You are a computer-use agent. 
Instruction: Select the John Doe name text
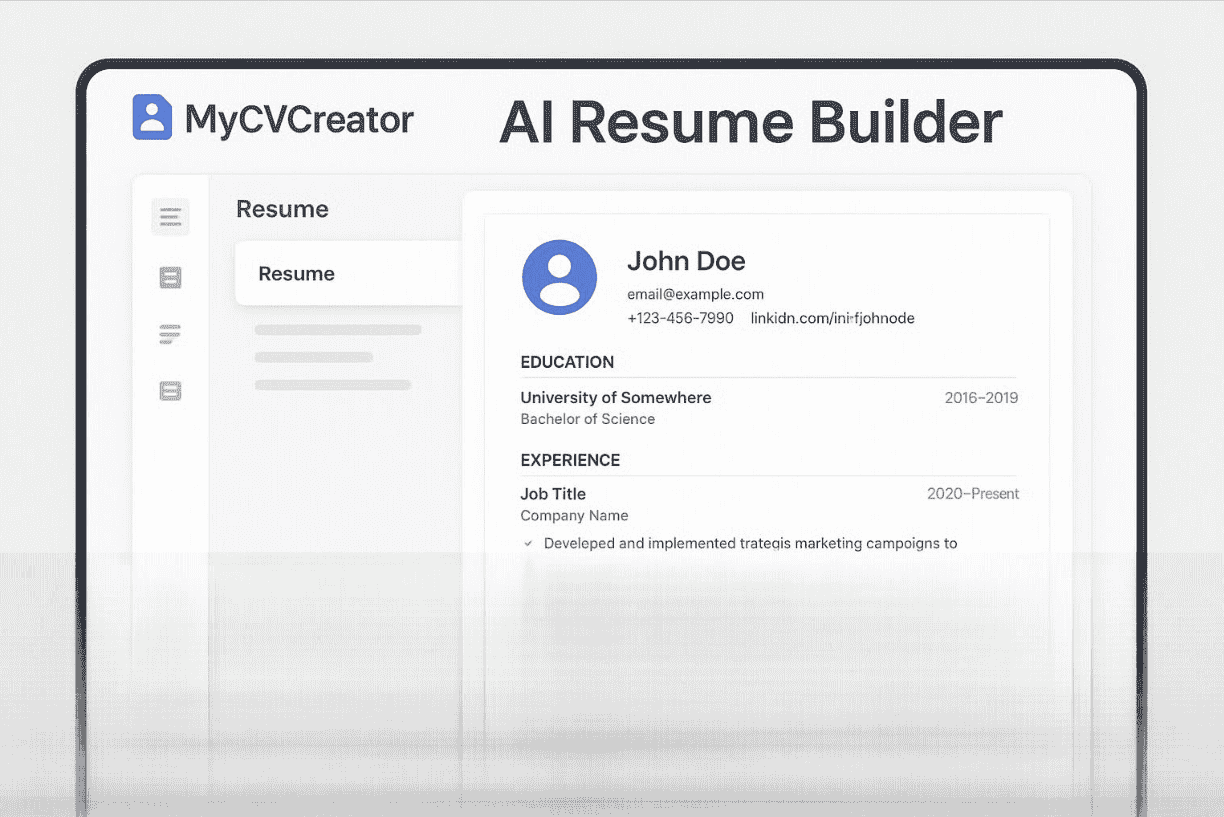coord(686,261)
